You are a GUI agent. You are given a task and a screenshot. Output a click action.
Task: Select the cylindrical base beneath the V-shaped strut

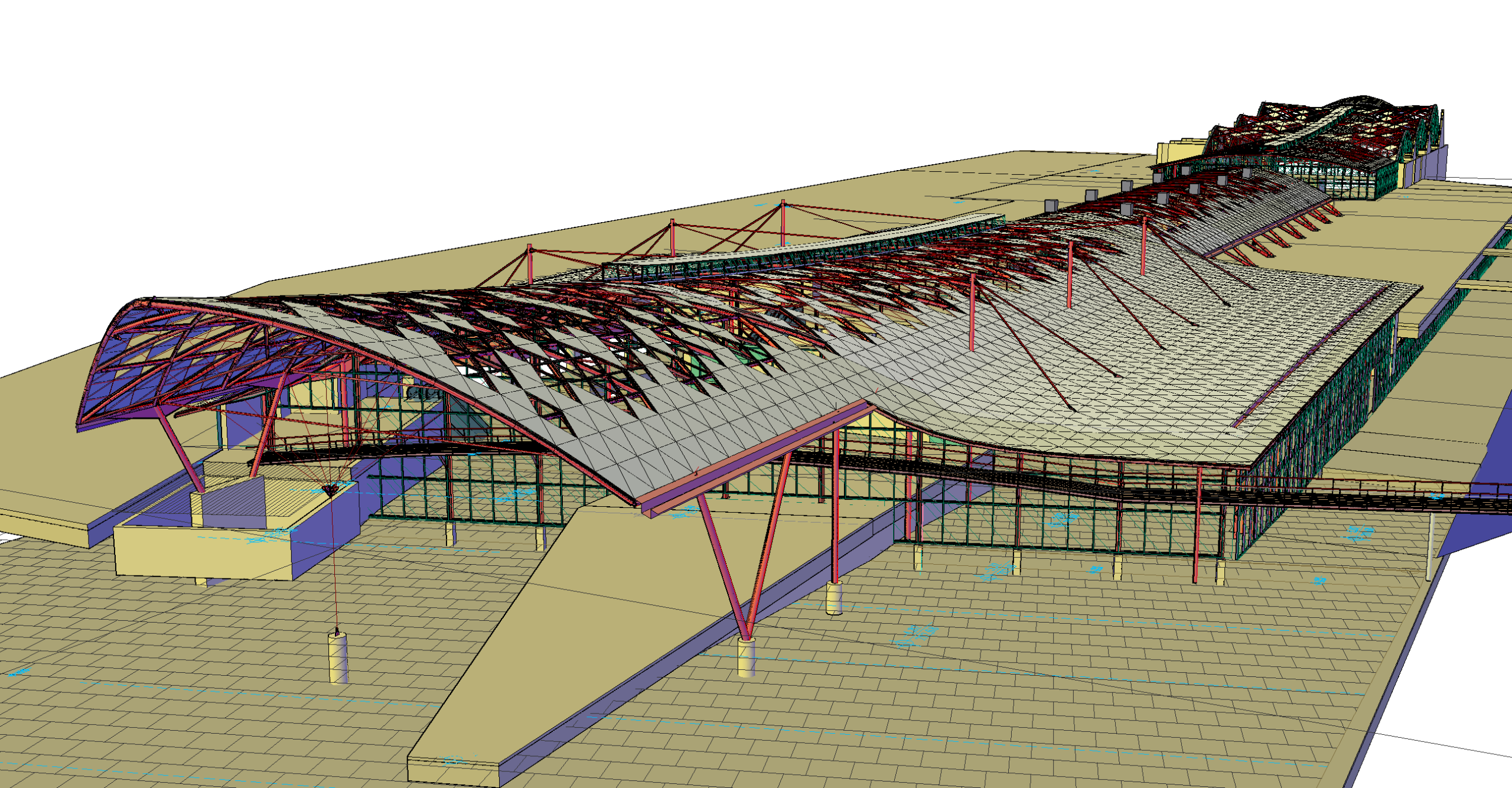[x=747, y=657]
